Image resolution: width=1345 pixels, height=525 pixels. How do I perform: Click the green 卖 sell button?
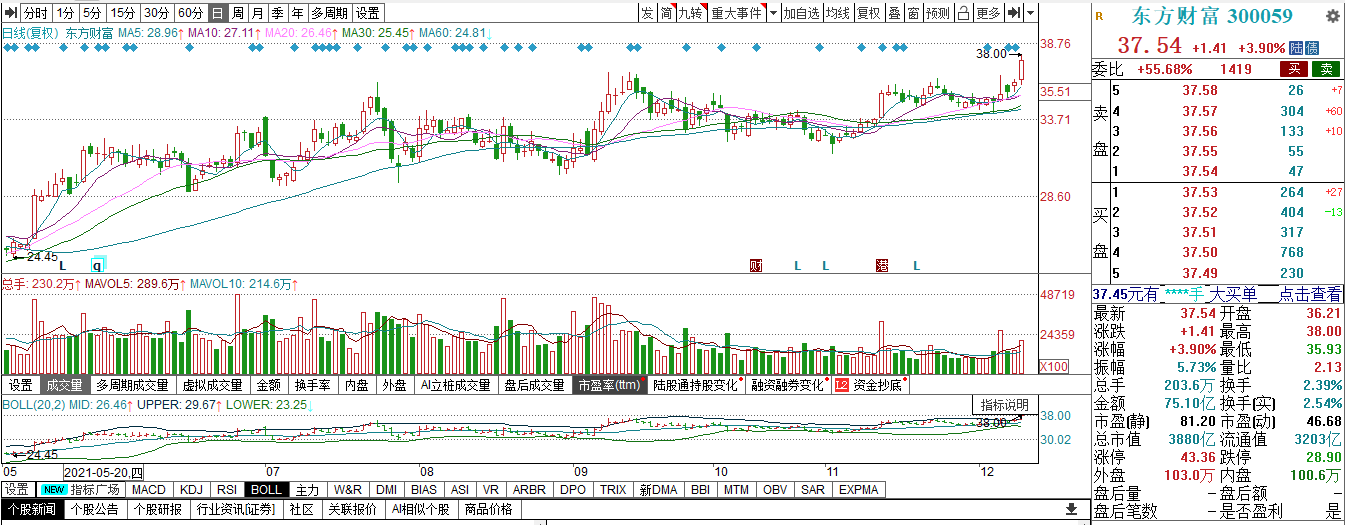[x=1326, y=69]
